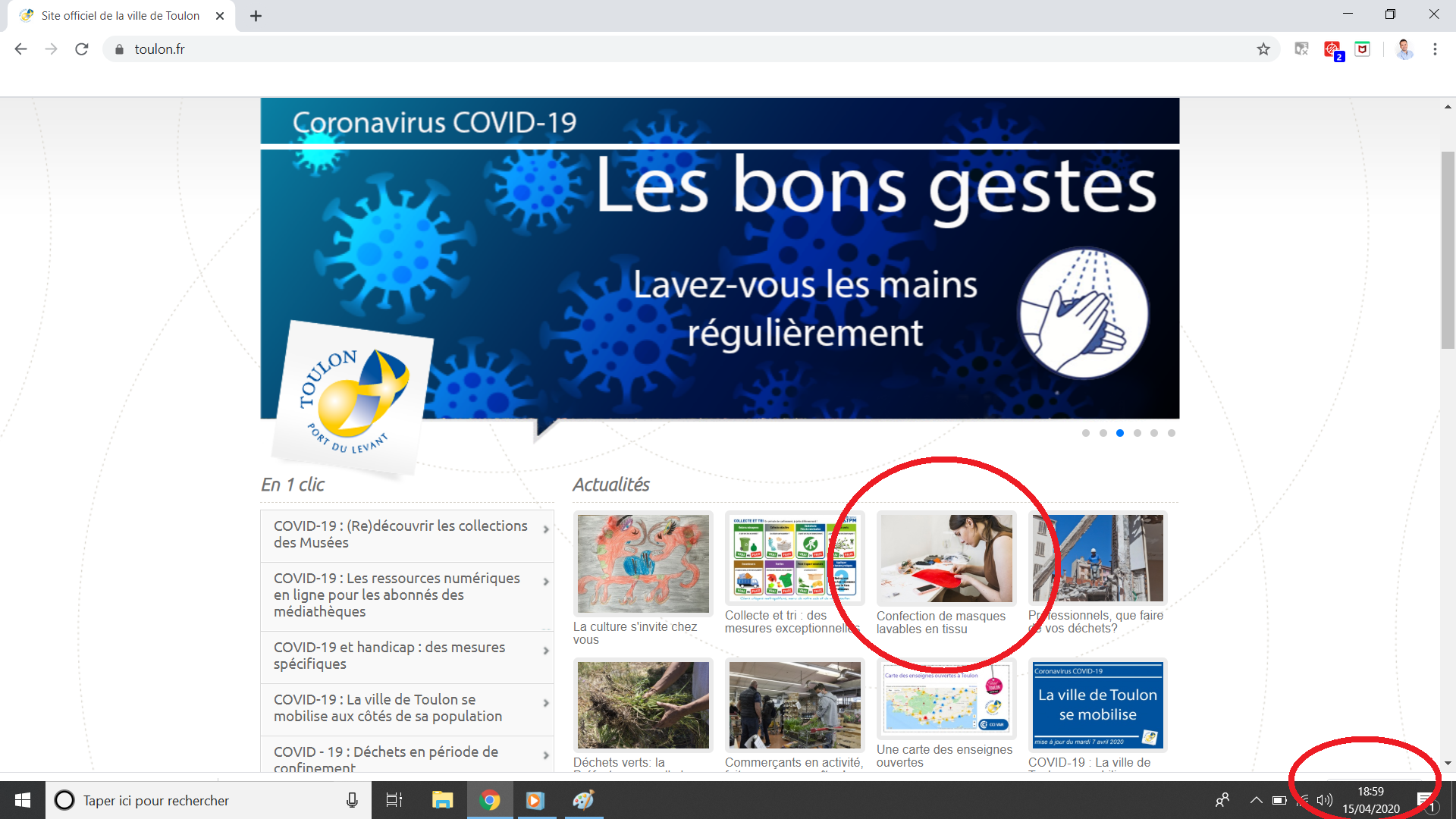Click the site lock padlock icon
The image size is (1456, 819).
[x=119, y=49]
